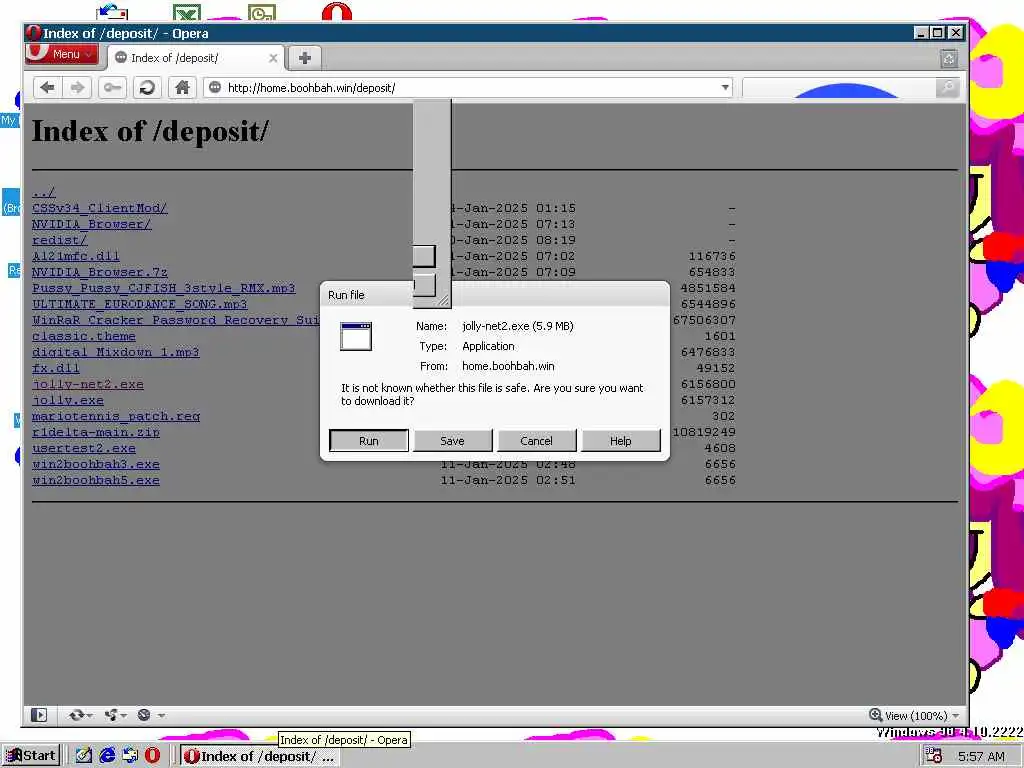Screen dimensions: 1024x768
Task: Click the address bar URL field
Action: point(470,88)
